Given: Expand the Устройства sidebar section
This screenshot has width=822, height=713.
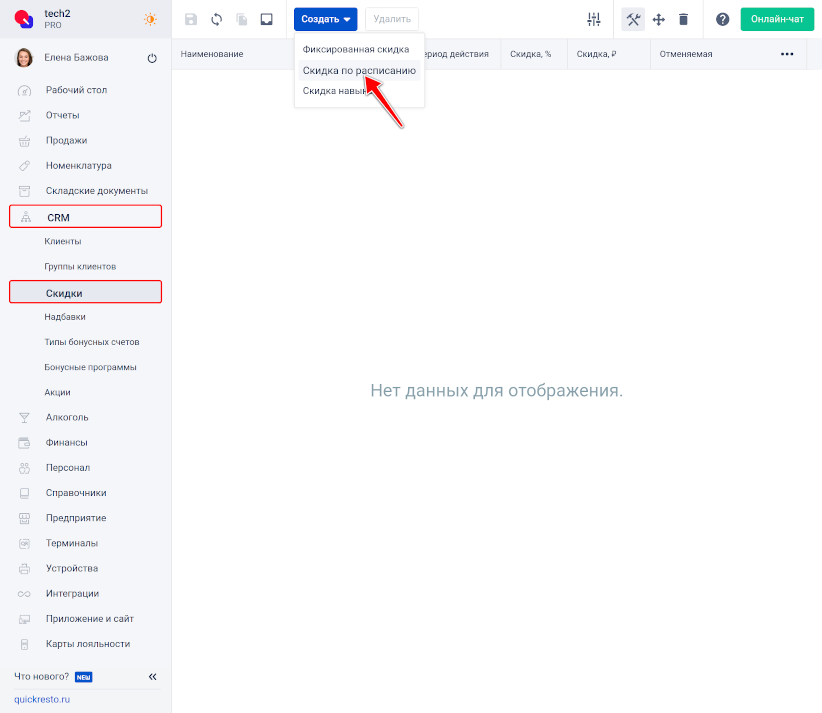Looking at the screenshot, I should [x=72, y=568].
